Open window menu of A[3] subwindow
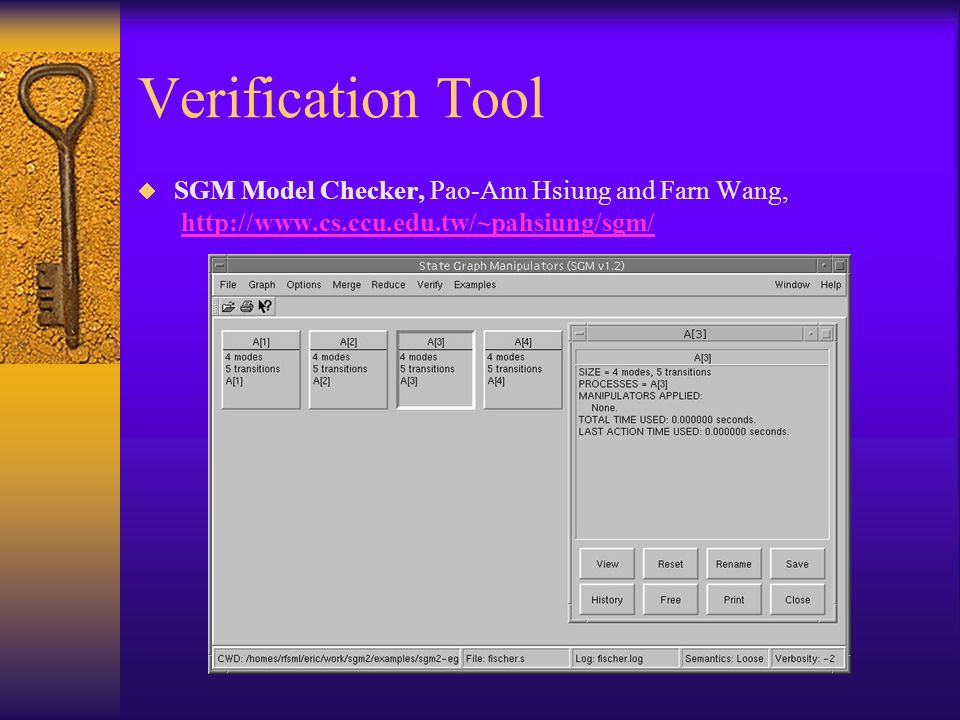Viewport: 960px width, 720px height. (580, 334)
